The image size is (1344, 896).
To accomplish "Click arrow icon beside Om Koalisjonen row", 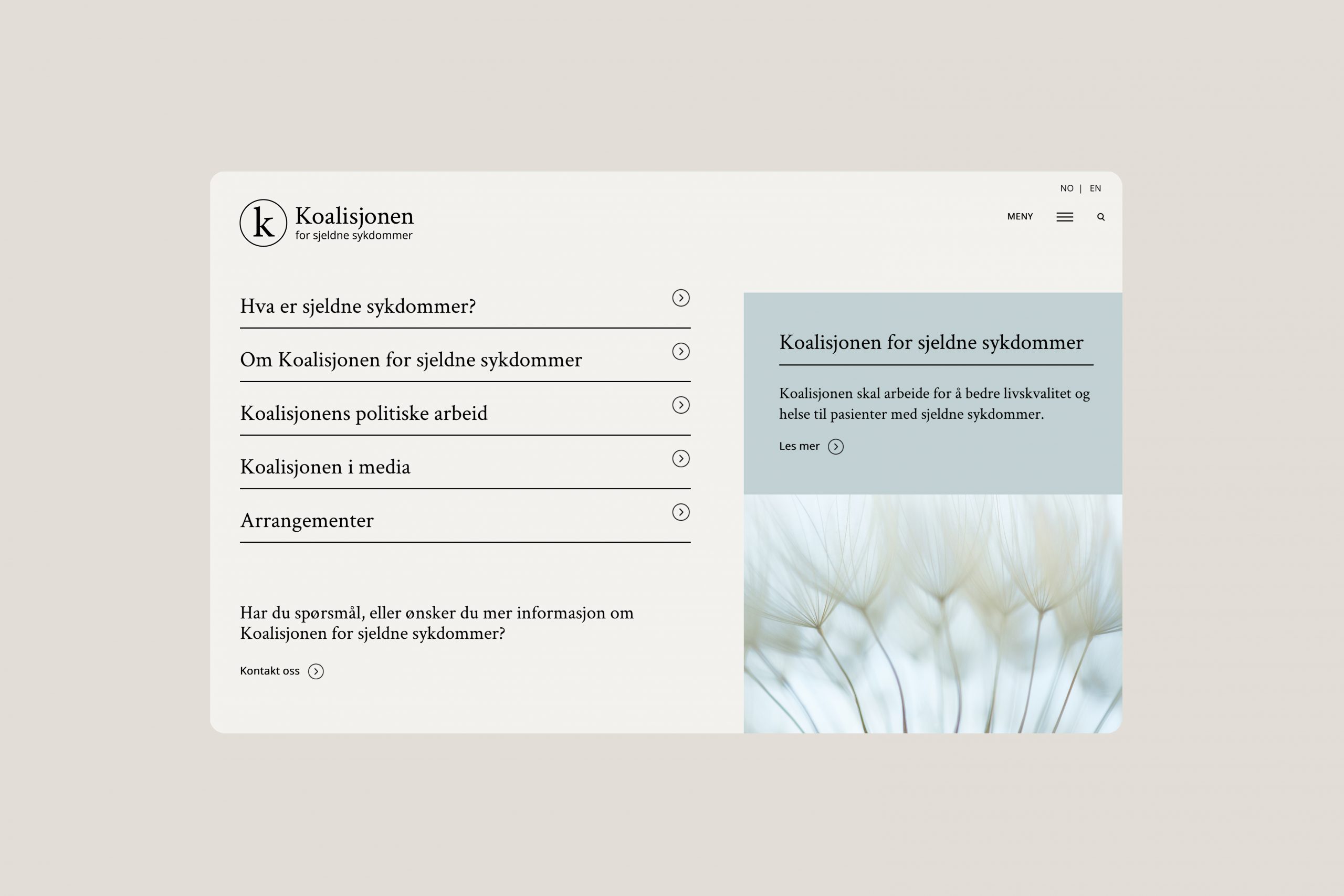I will click(680, 352).
